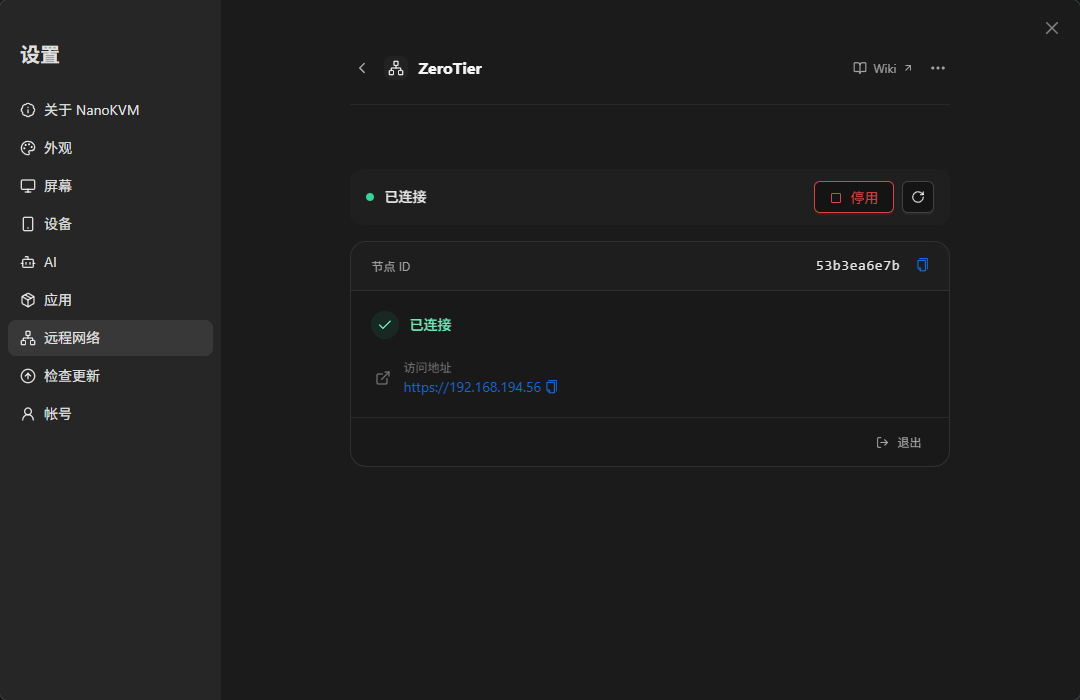Open the 屏幕 screen settings

110,186
